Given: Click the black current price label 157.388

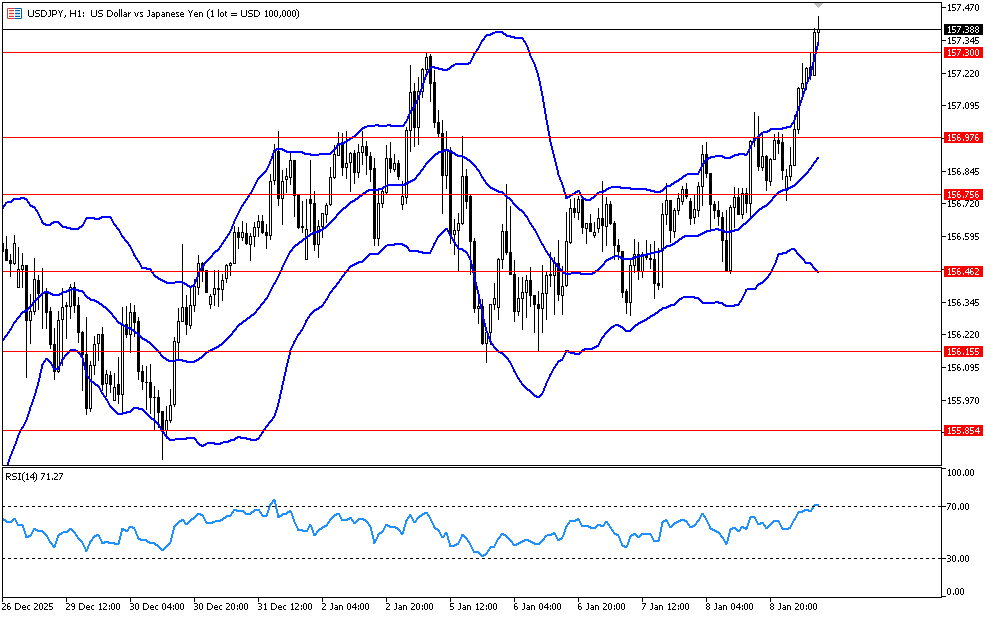Looking at the screenshot, I should [963, 30].
